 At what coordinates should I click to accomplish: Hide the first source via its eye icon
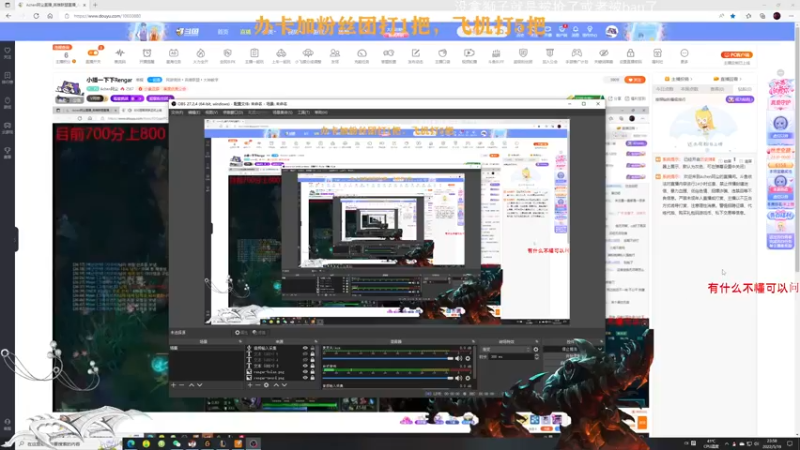click(305, 348)
